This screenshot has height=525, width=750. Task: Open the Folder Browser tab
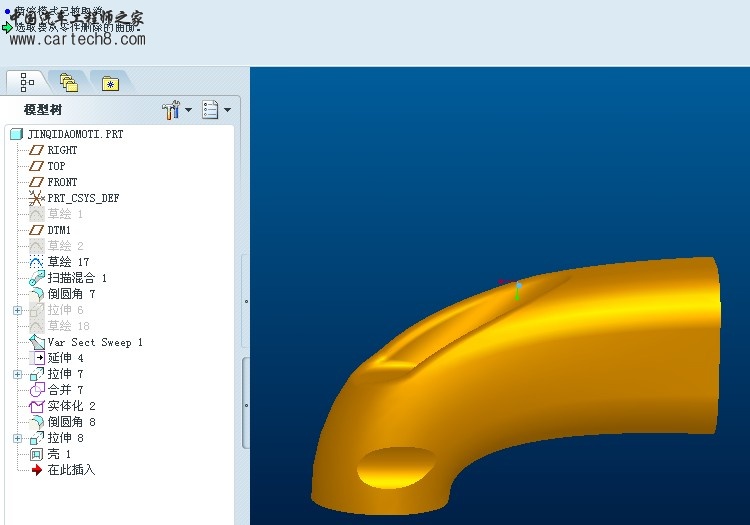68,81
